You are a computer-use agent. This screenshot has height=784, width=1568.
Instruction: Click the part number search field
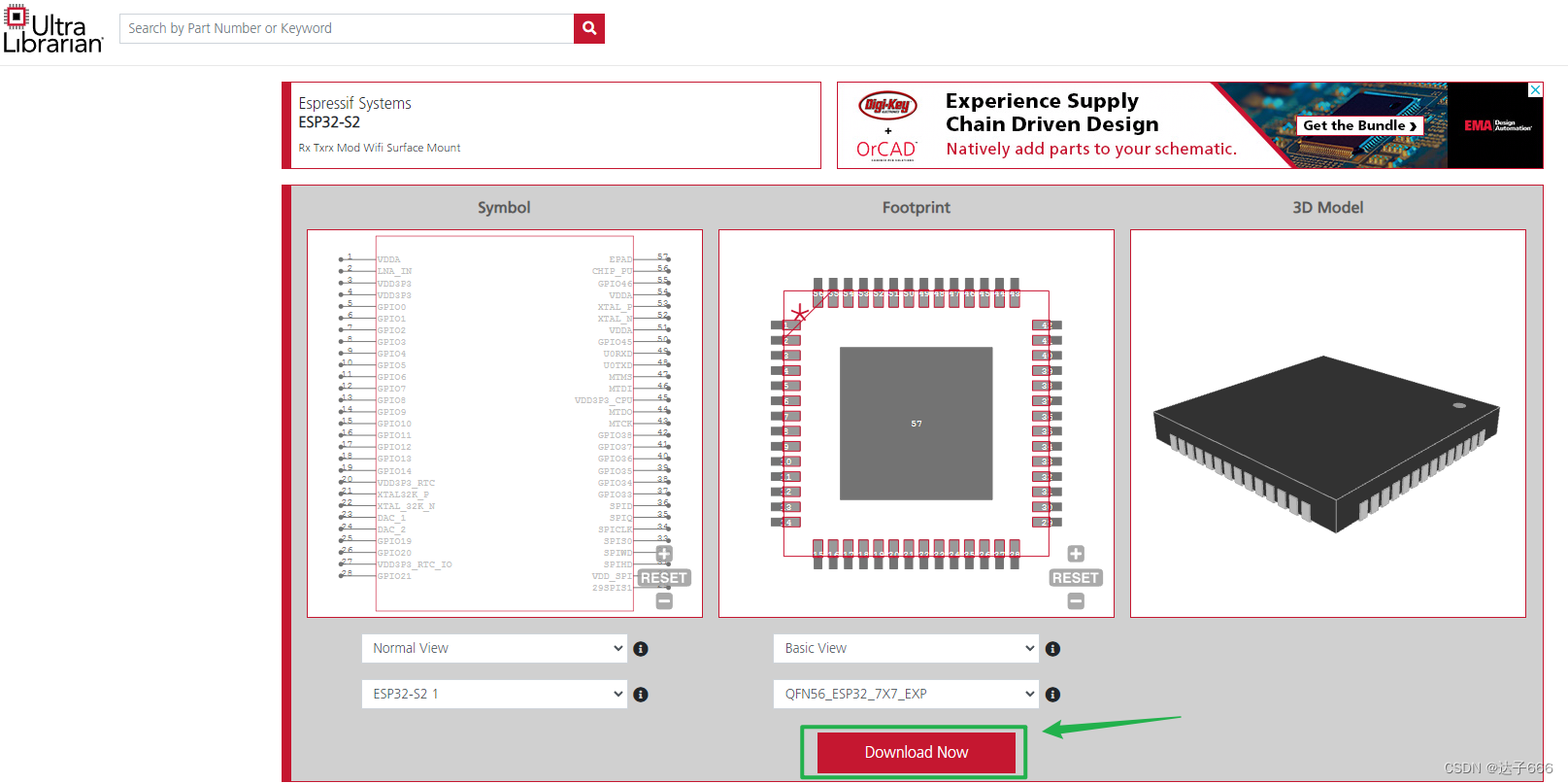click(347, 28)
